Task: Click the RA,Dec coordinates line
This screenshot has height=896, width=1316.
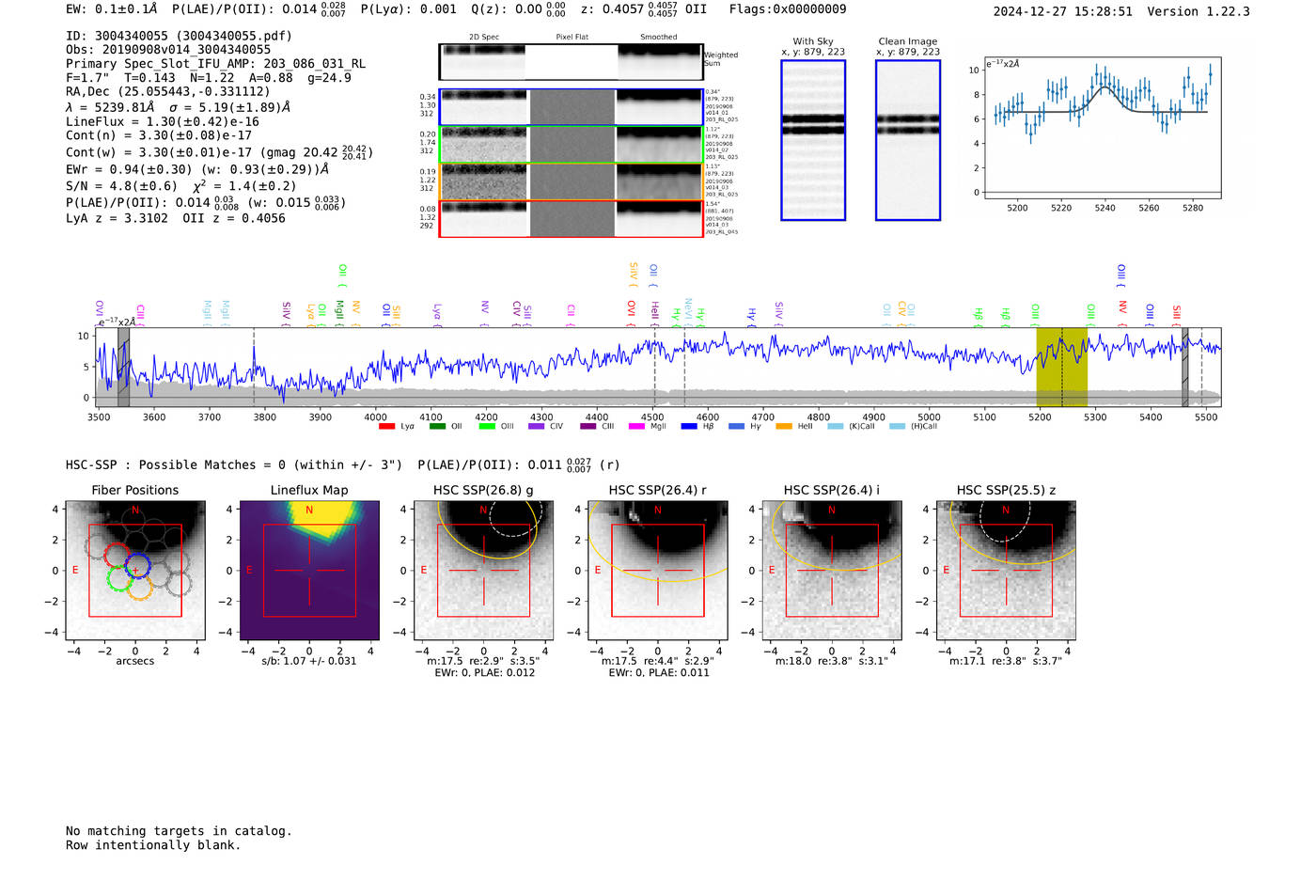Action: pyautogui.click(x=167, y=91)
